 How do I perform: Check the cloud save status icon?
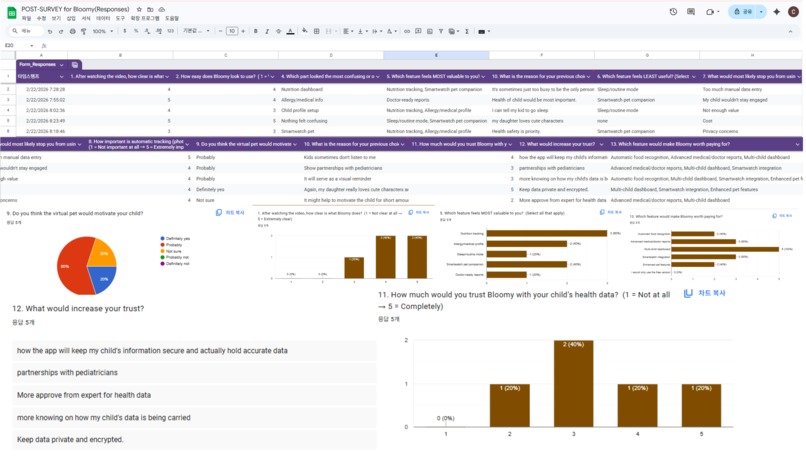tap(161, 9)
